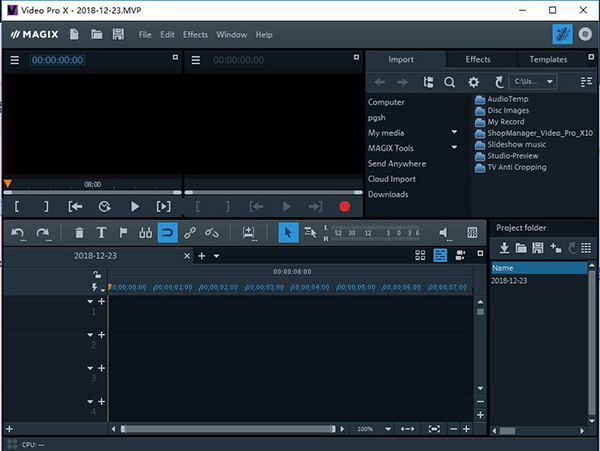Open Cloud Import

pyautogui.click(x=391, y=179)
